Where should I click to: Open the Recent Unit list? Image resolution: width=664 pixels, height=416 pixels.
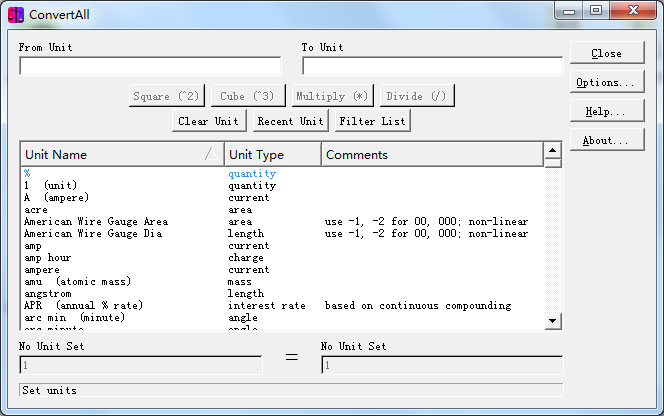[290, 121]
